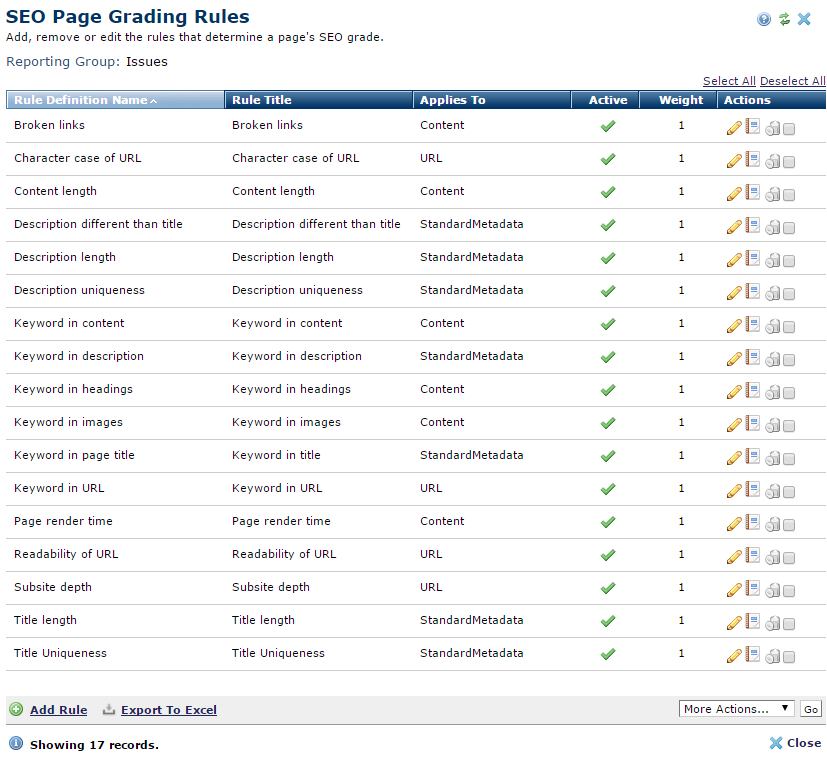Click the active checkmark for Title length
The width and height of the screenshot is (827, 759).
608,621
